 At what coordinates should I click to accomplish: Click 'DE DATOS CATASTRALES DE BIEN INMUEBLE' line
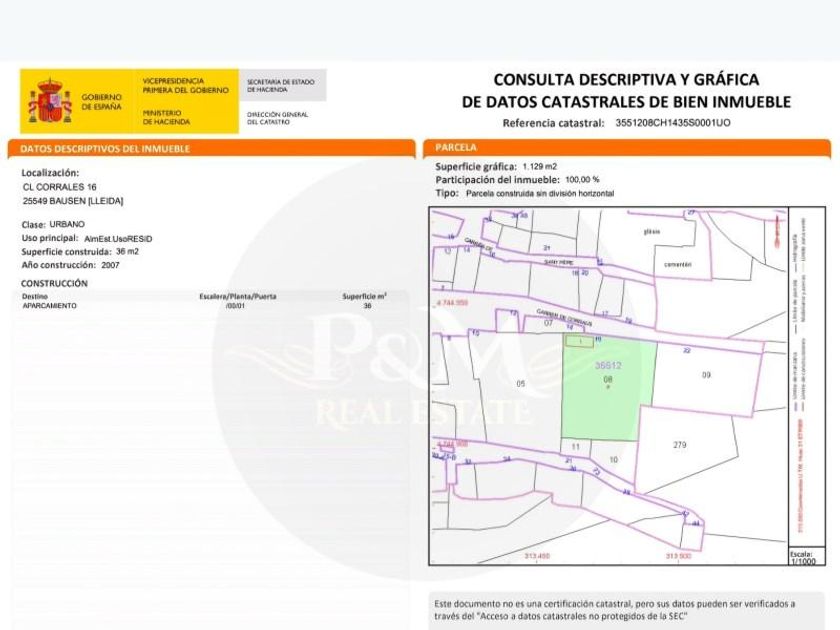[626, 101]
